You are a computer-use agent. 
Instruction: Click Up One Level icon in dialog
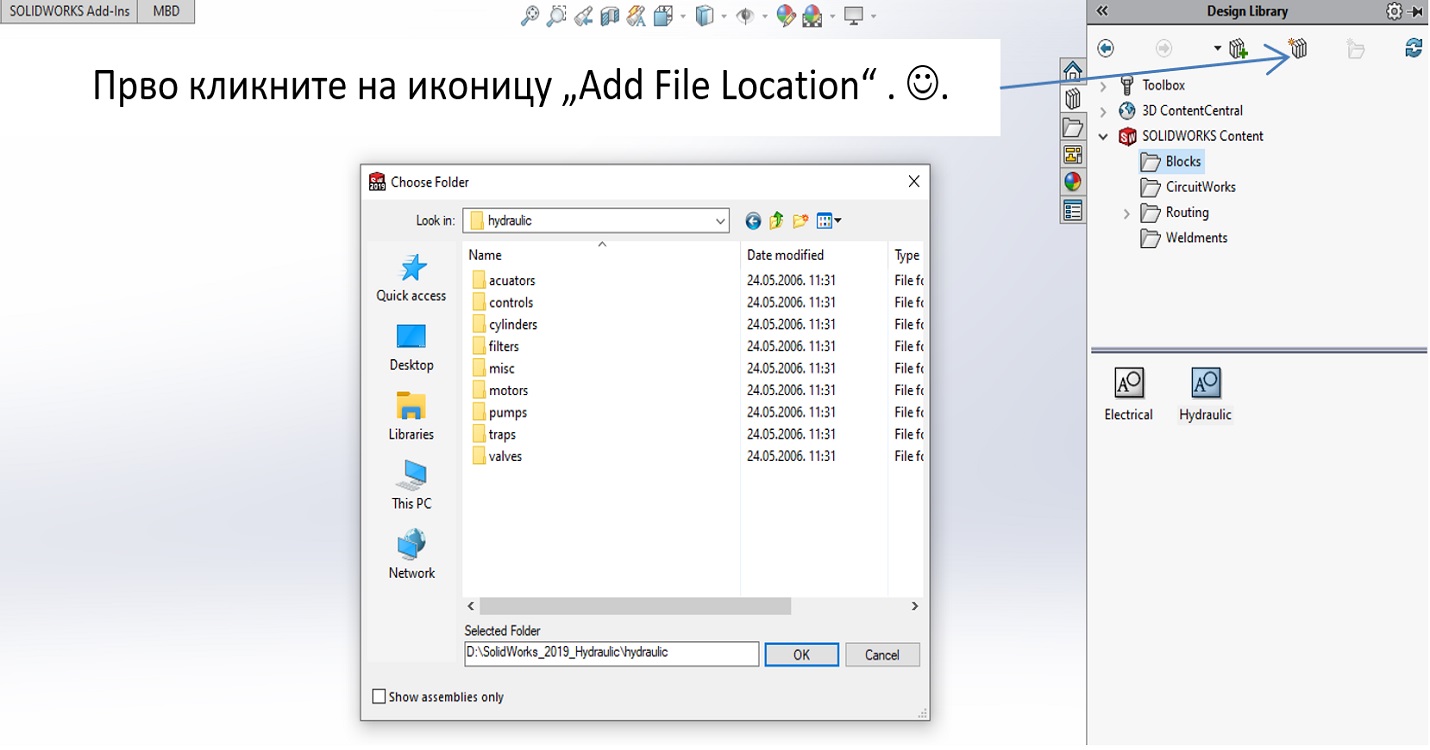pyautogui.click(x=776, y=221)
